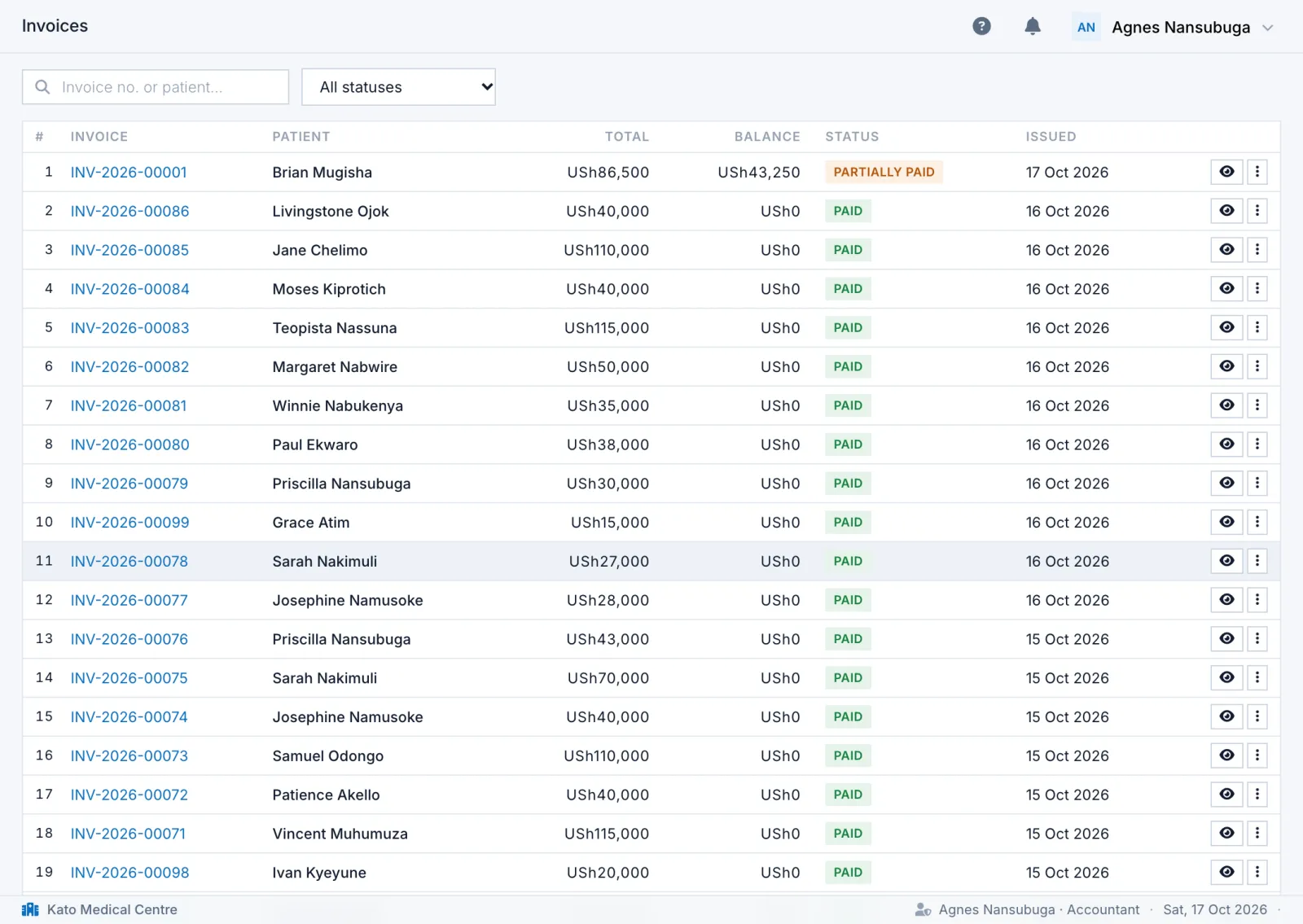Expand the All statuses filter dropdown
This screenshot has height=924, width=1303.
(398, 87)
